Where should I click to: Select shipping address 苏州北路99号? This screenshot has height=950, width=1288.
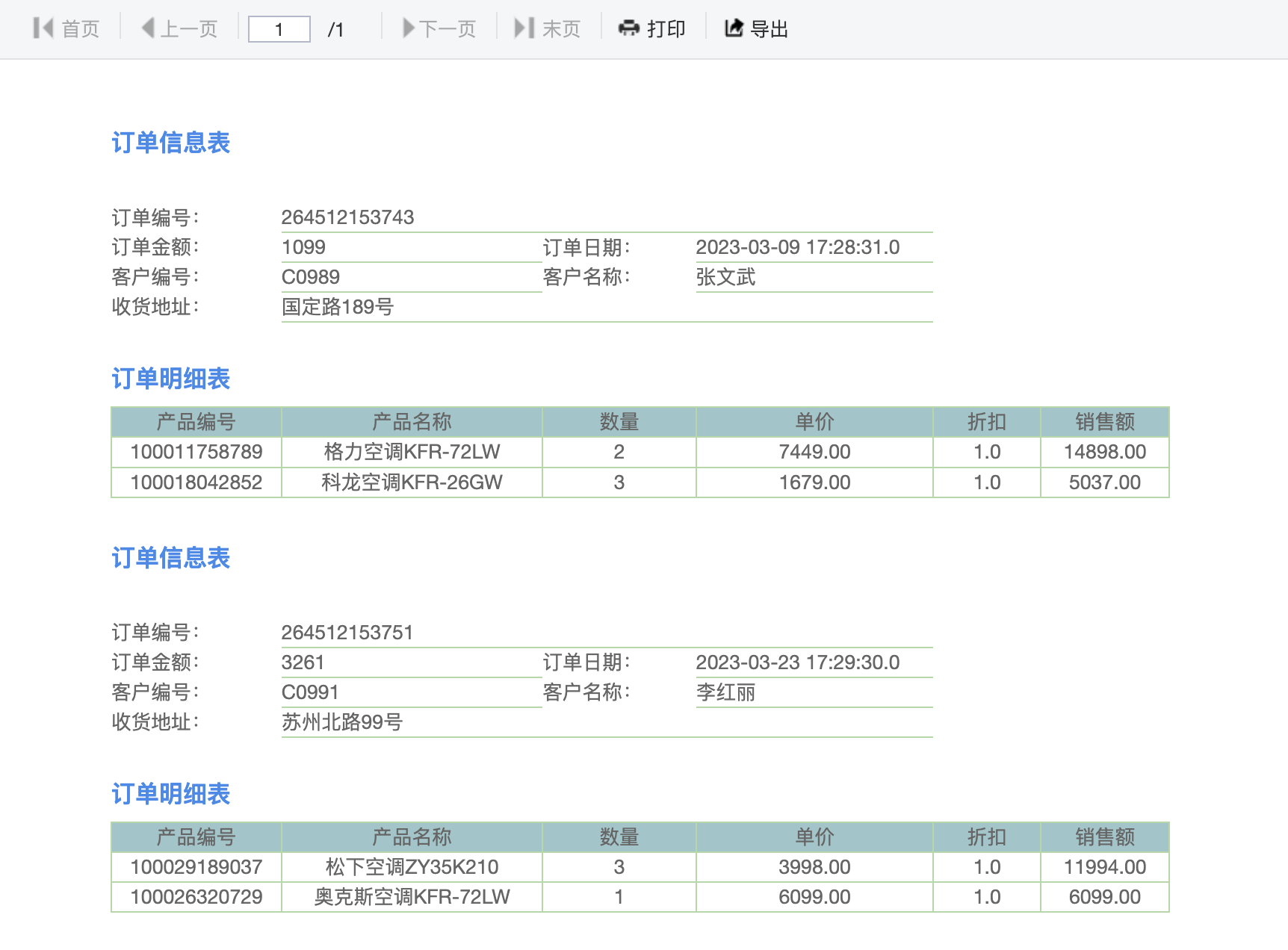(x=341, y=722)
